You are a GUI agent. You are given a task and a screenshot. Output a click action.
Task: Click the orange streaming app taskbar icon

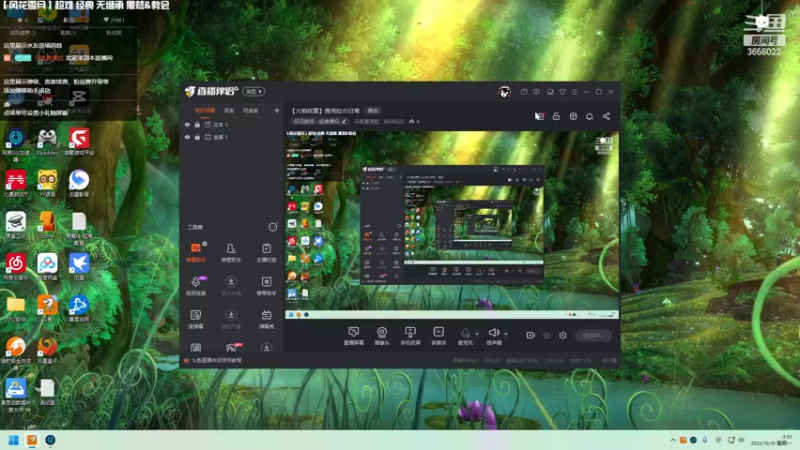click(x=32, y=440)
